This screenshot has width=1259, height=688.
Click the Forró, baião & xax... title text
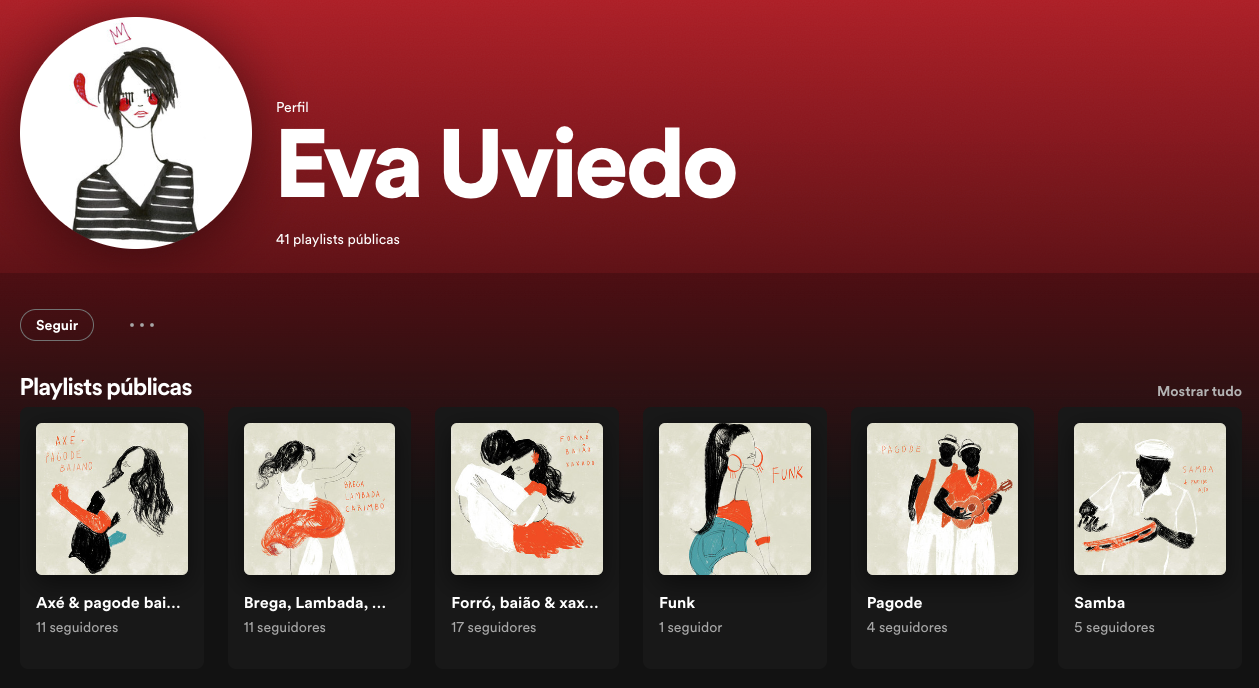[525, 603]
